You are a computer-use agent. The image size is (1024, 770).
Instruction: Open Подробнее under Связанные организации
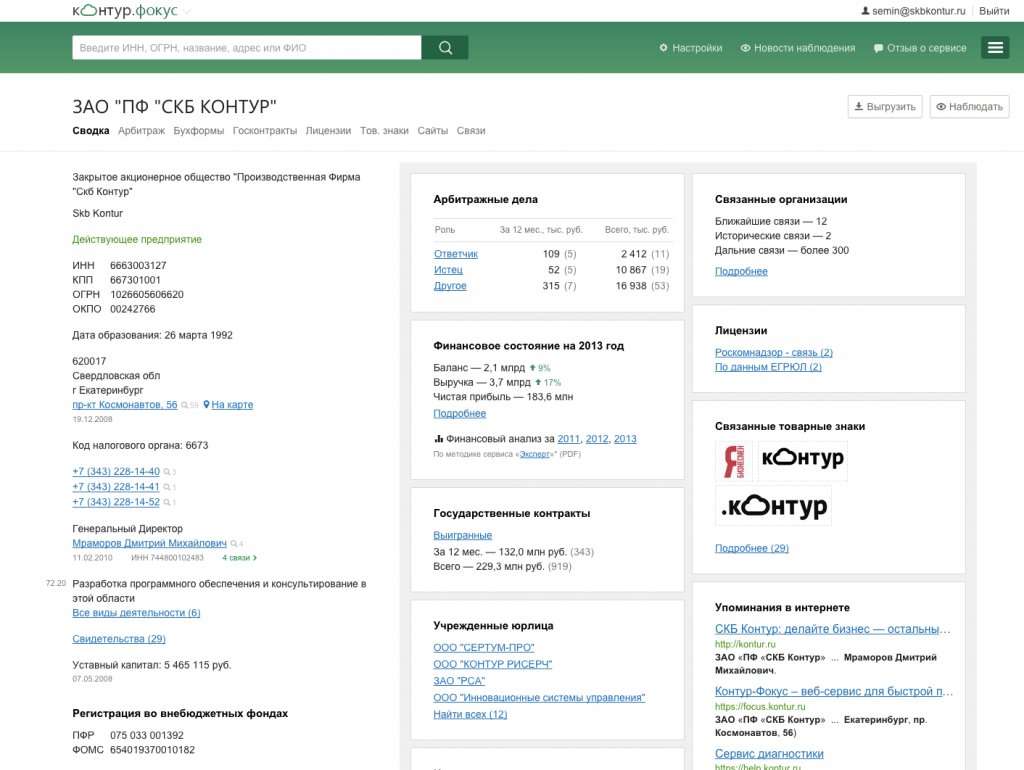[x=741, y=271]
